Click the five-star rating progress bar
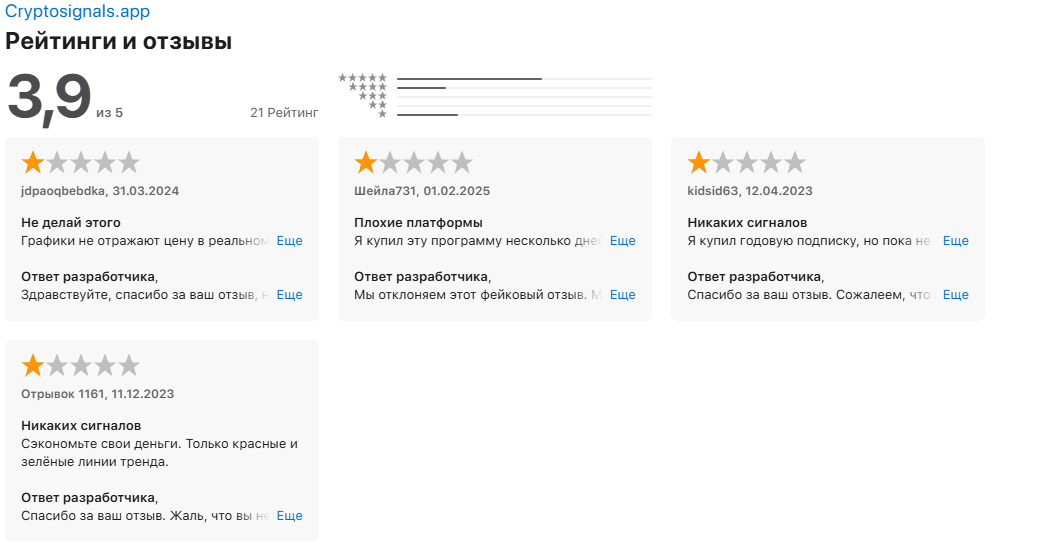Screen dimensions: 1050x554 coord(524,78)
